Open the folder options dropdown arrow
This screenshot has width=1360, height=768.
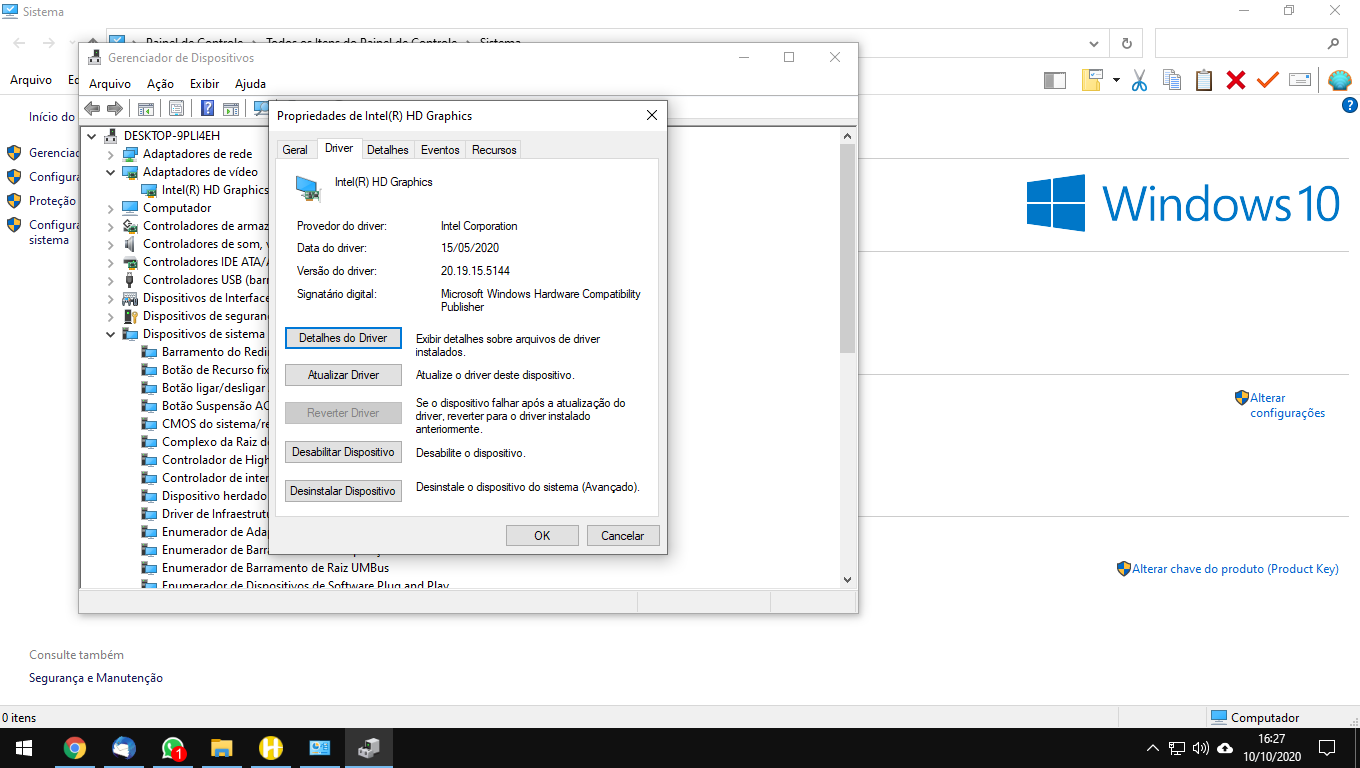(1116, 80)
